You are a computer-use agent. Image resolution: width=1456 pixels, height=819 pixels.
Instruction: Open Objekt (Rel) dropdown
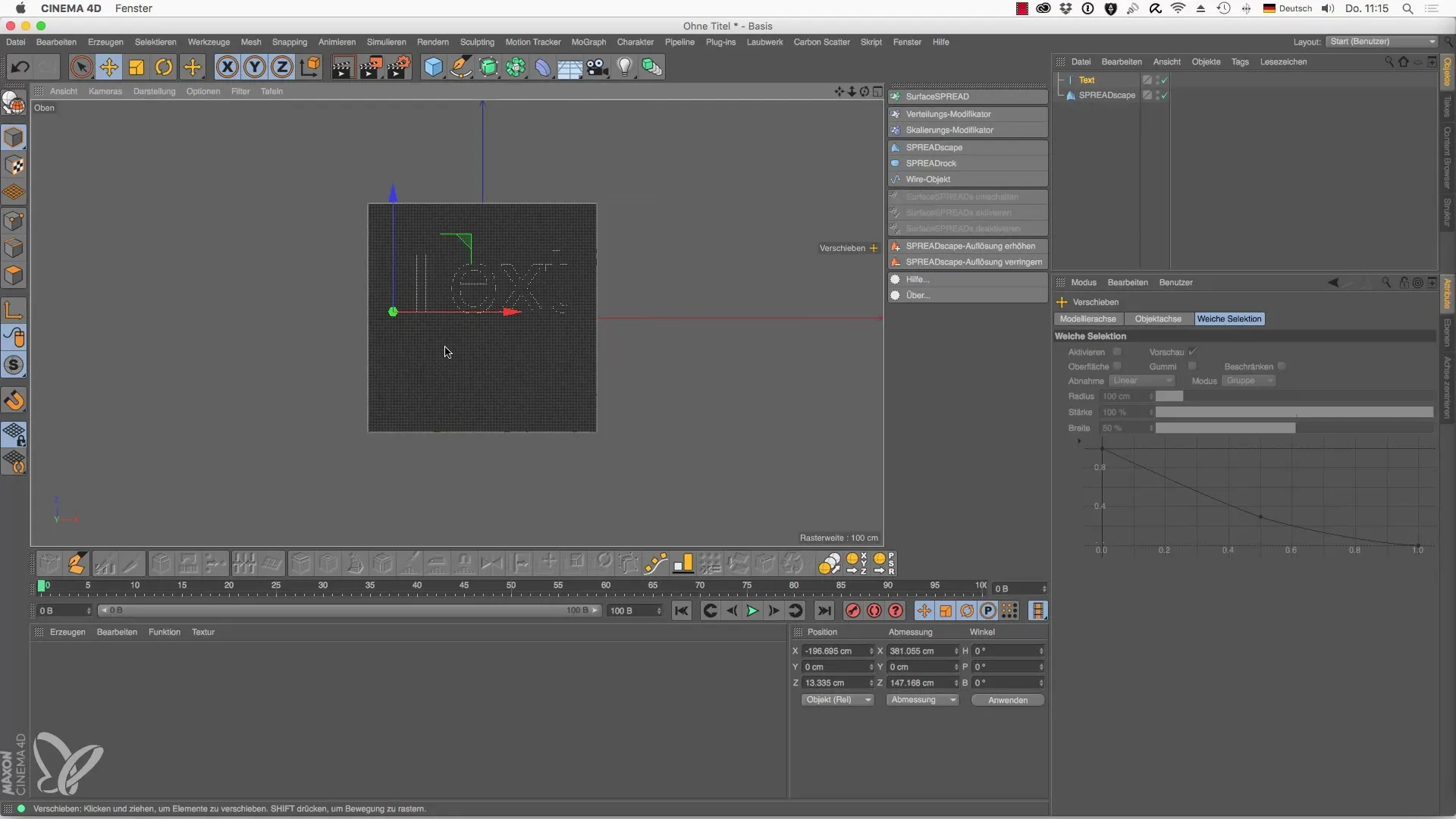pos(838,700)
